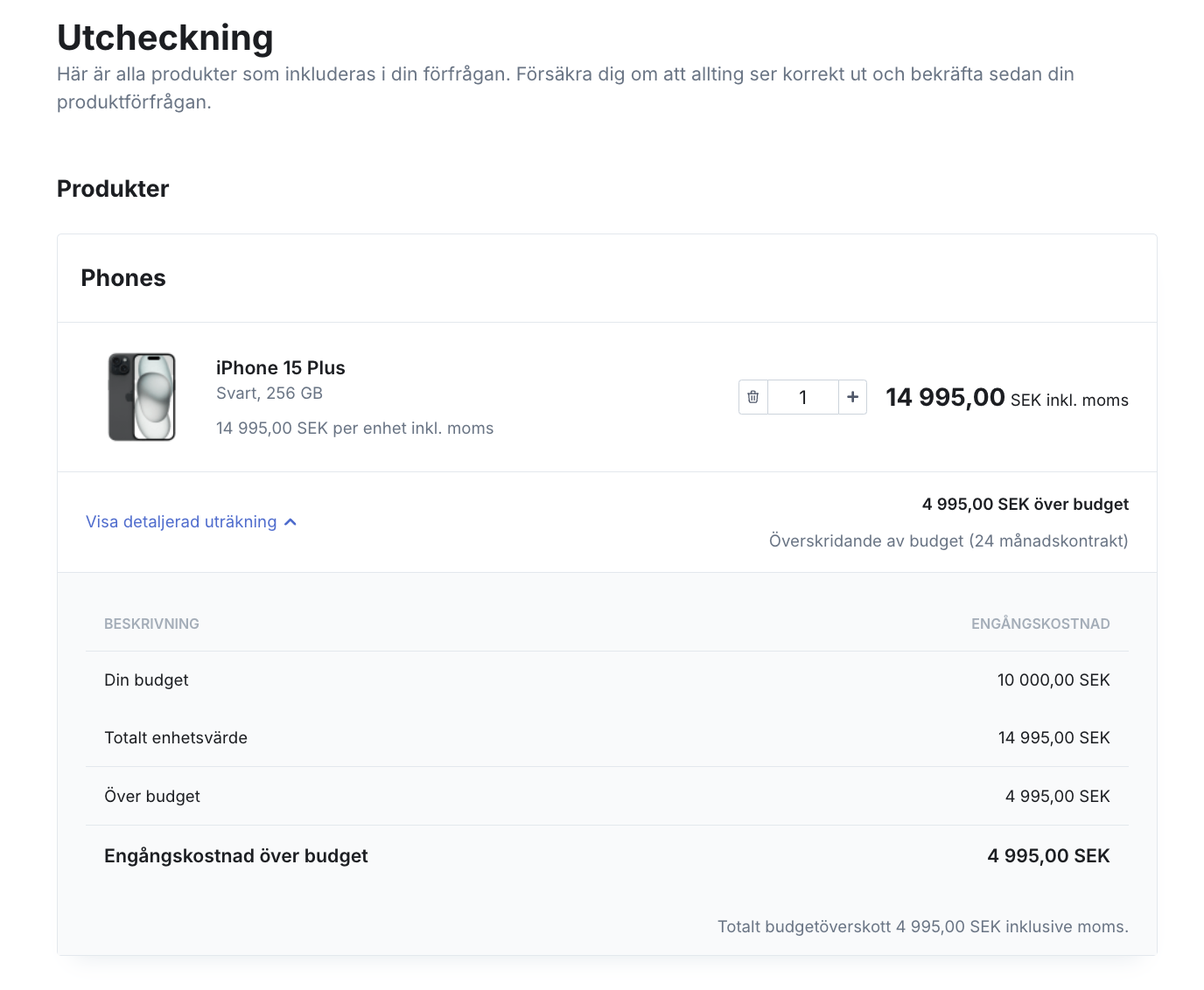This screenshot has height=990, width=1204.
Task: Click the 'BESKRIVNING' column header
Action: tap(151, 624)
